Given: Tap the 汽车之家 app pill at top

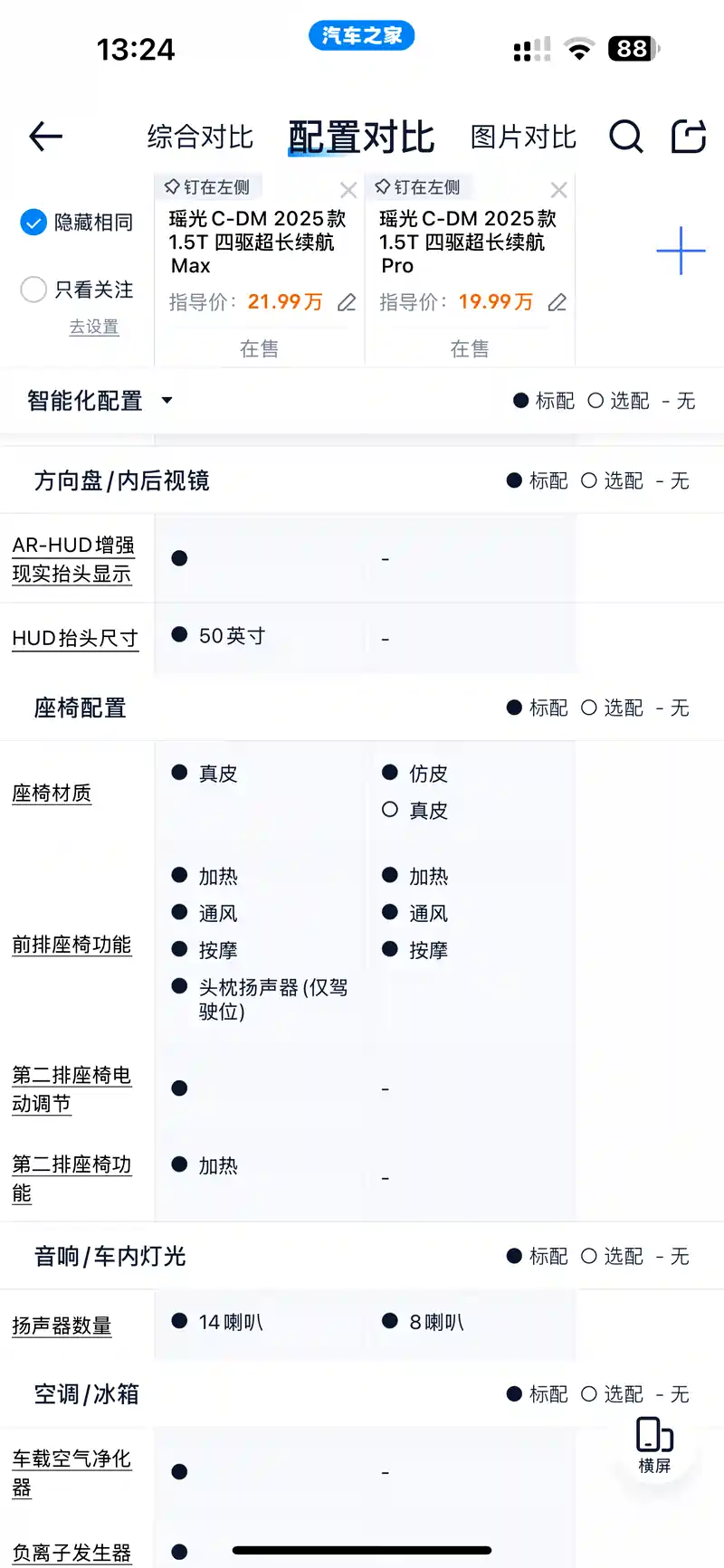Looking at the screenshot, I should 362,35.
